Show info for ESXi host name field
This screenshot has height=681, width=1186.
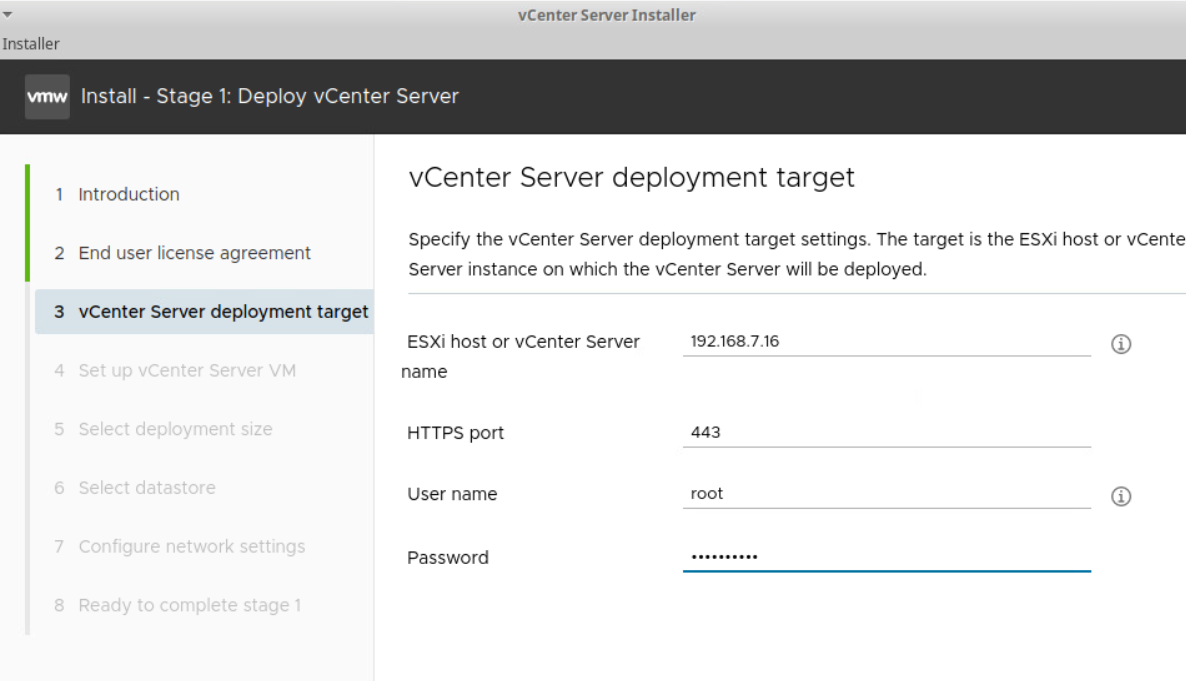click(x=1121, y=343)
